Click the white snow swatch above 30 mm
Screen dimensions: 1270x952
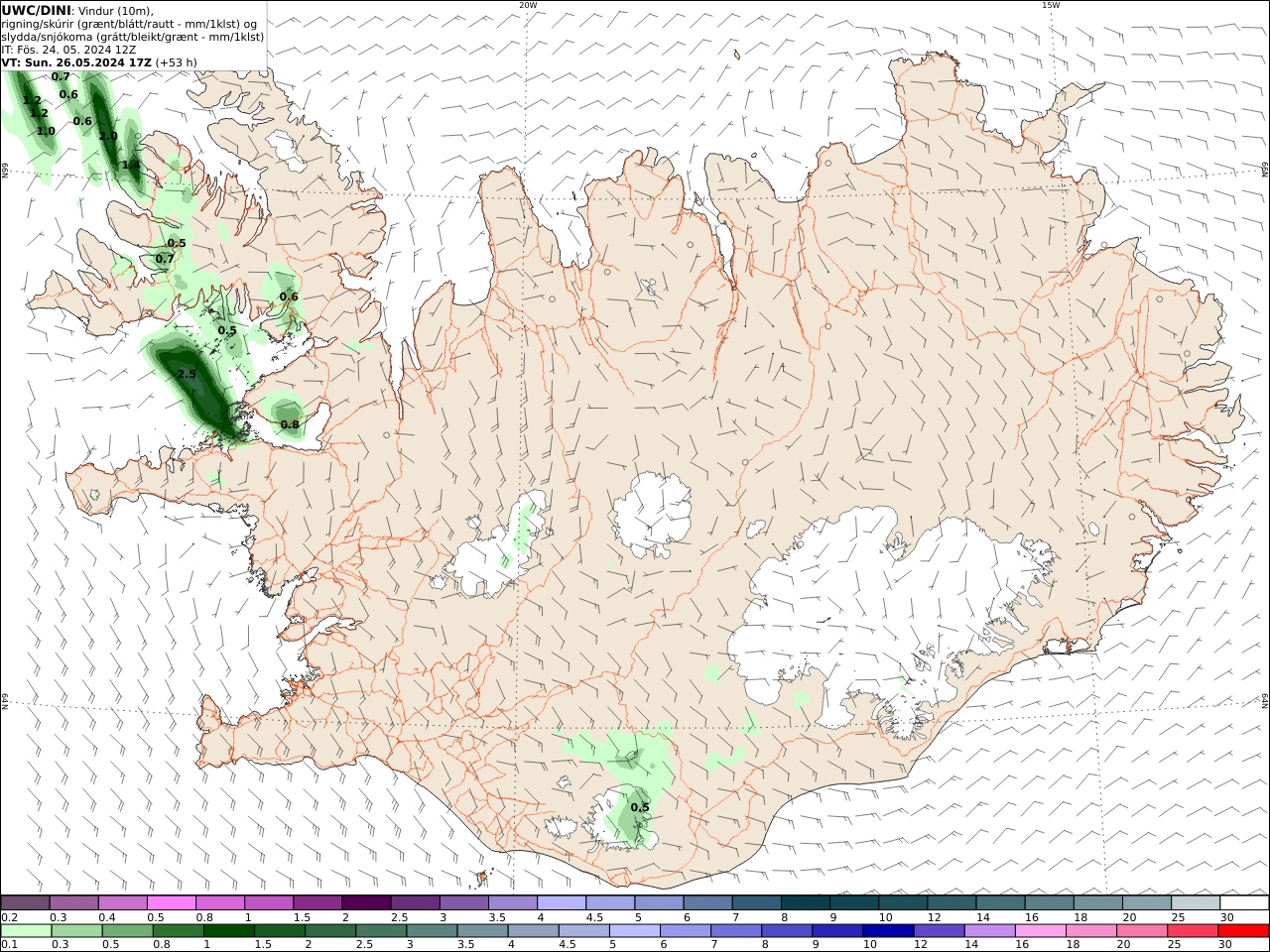1244,902
